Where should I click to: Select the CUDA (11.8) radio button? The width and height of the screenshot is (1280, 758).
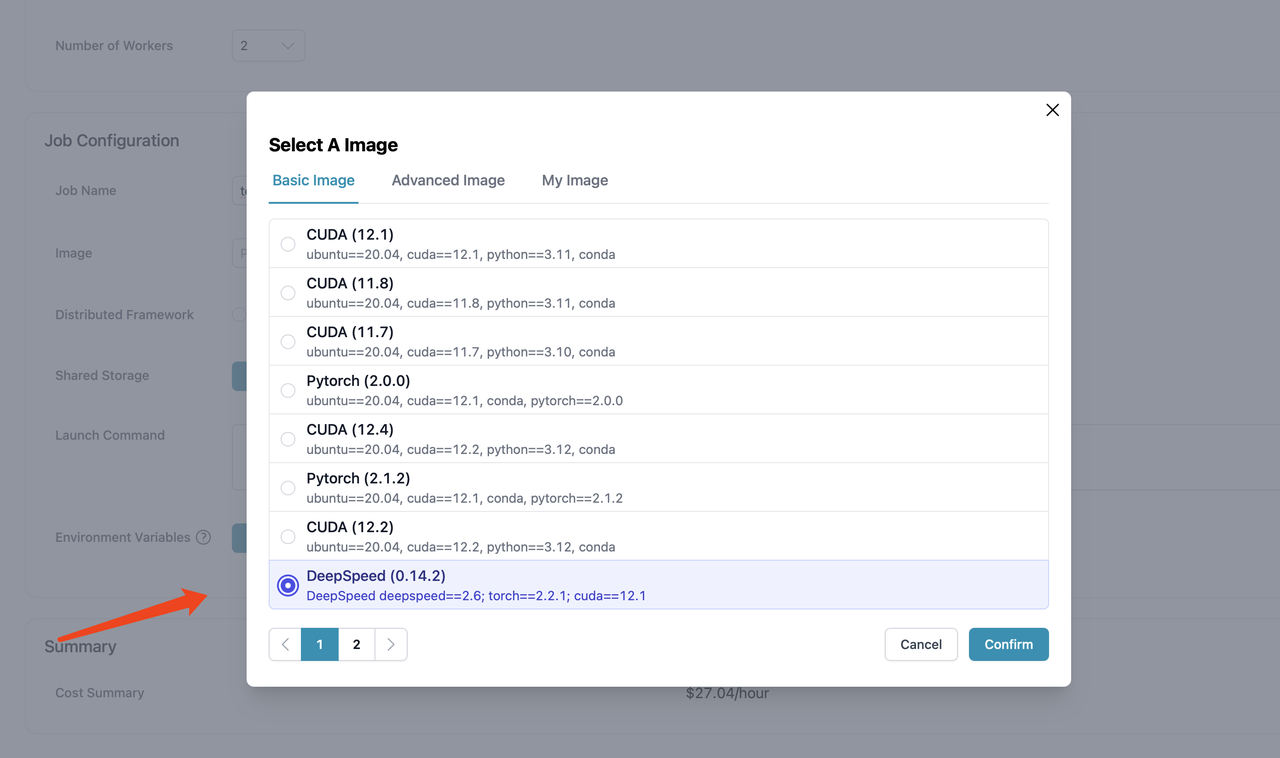(288, 293)
